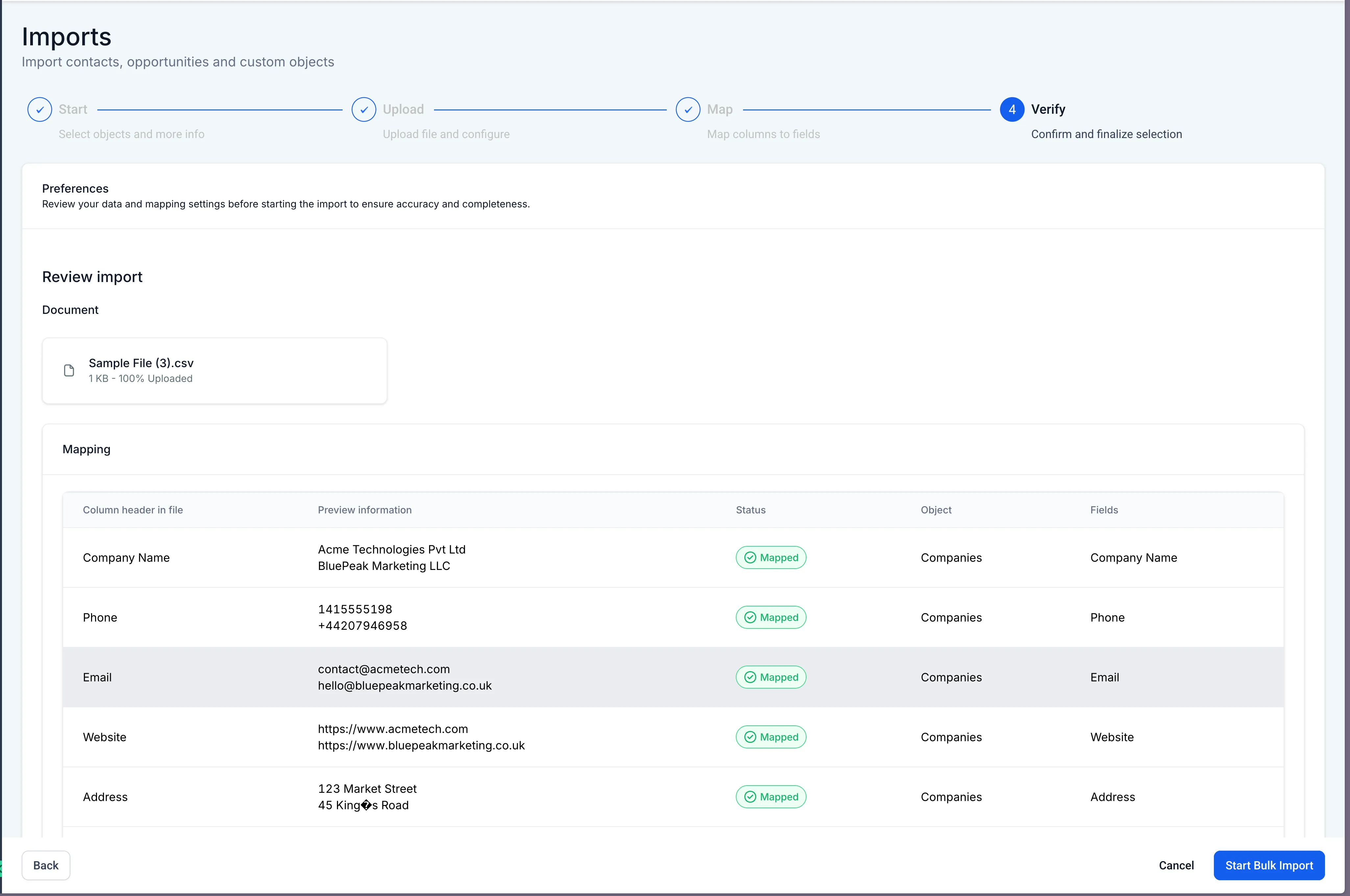
Task: Click the file icon next to Sample File (3).csv
Action: [x=69, y=370]
